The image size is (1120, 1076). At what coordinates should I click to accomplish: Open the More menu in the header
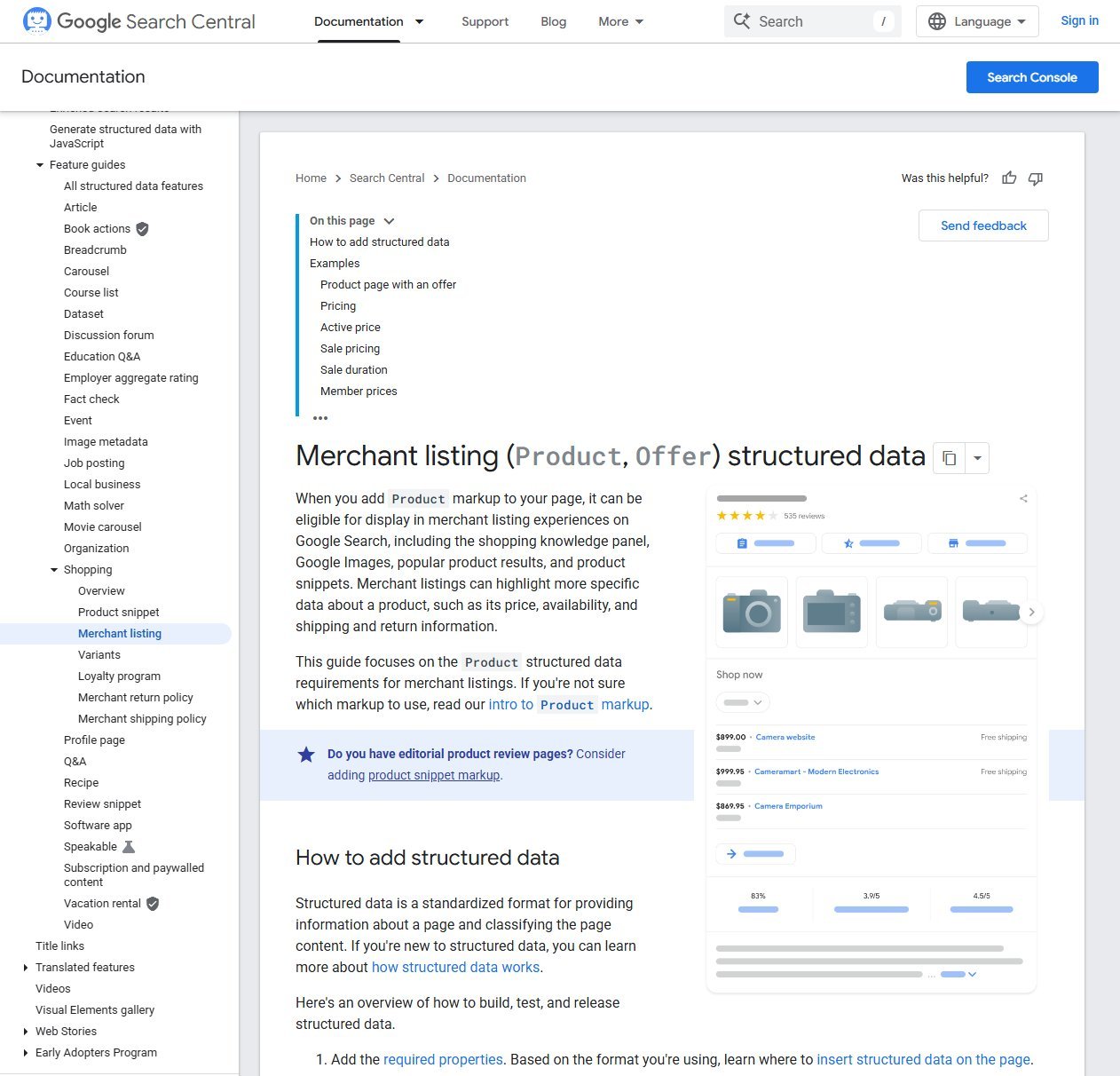click(620, 21)
